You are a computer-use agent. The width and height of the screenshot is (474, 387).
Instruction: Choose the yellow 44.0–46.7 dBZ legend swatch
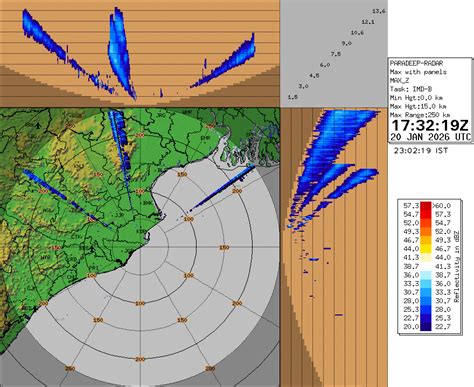click(426, 249)
